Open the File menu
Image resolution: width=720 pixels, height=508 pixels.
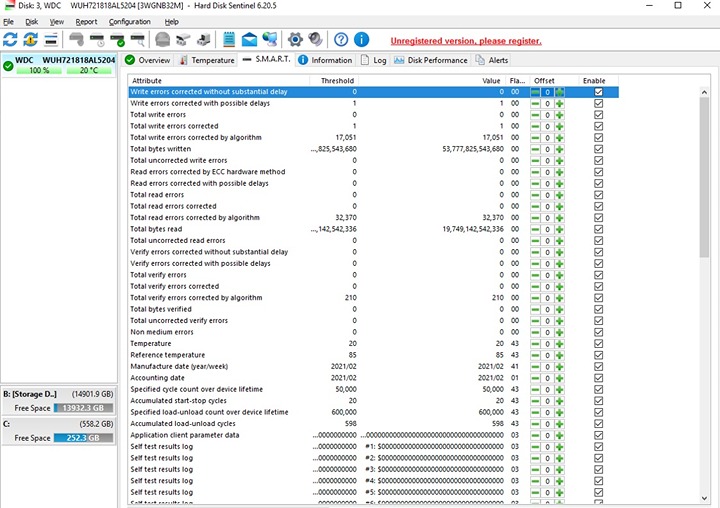[8, 22]
